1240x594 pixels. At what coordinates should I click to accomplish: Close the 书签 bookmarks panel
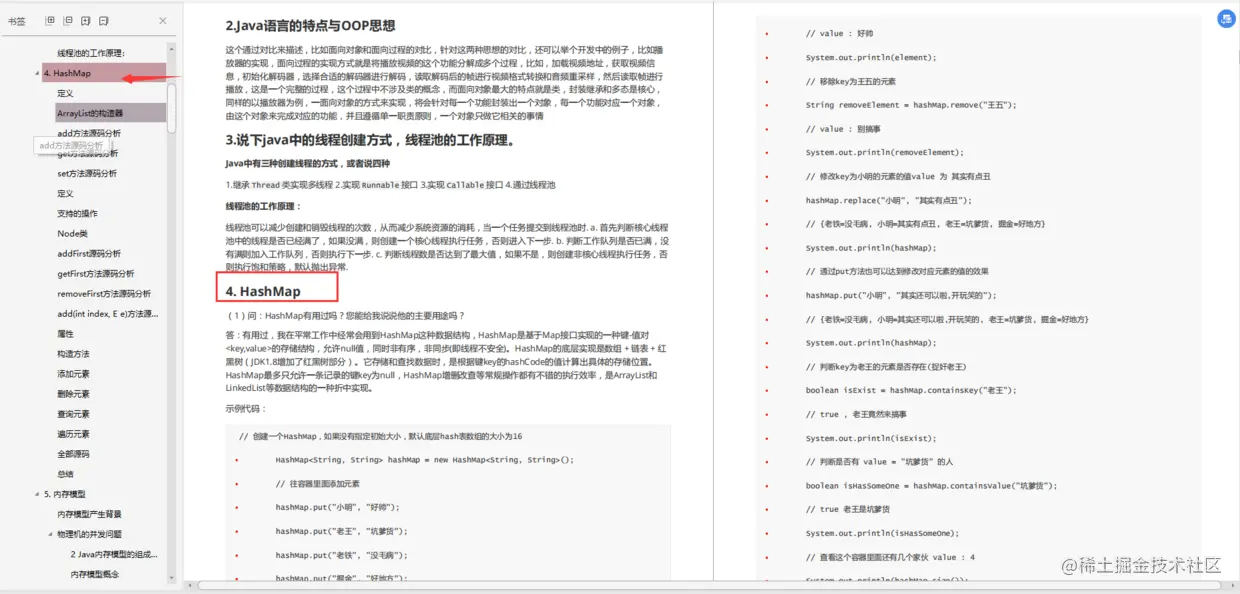point(163,20)
